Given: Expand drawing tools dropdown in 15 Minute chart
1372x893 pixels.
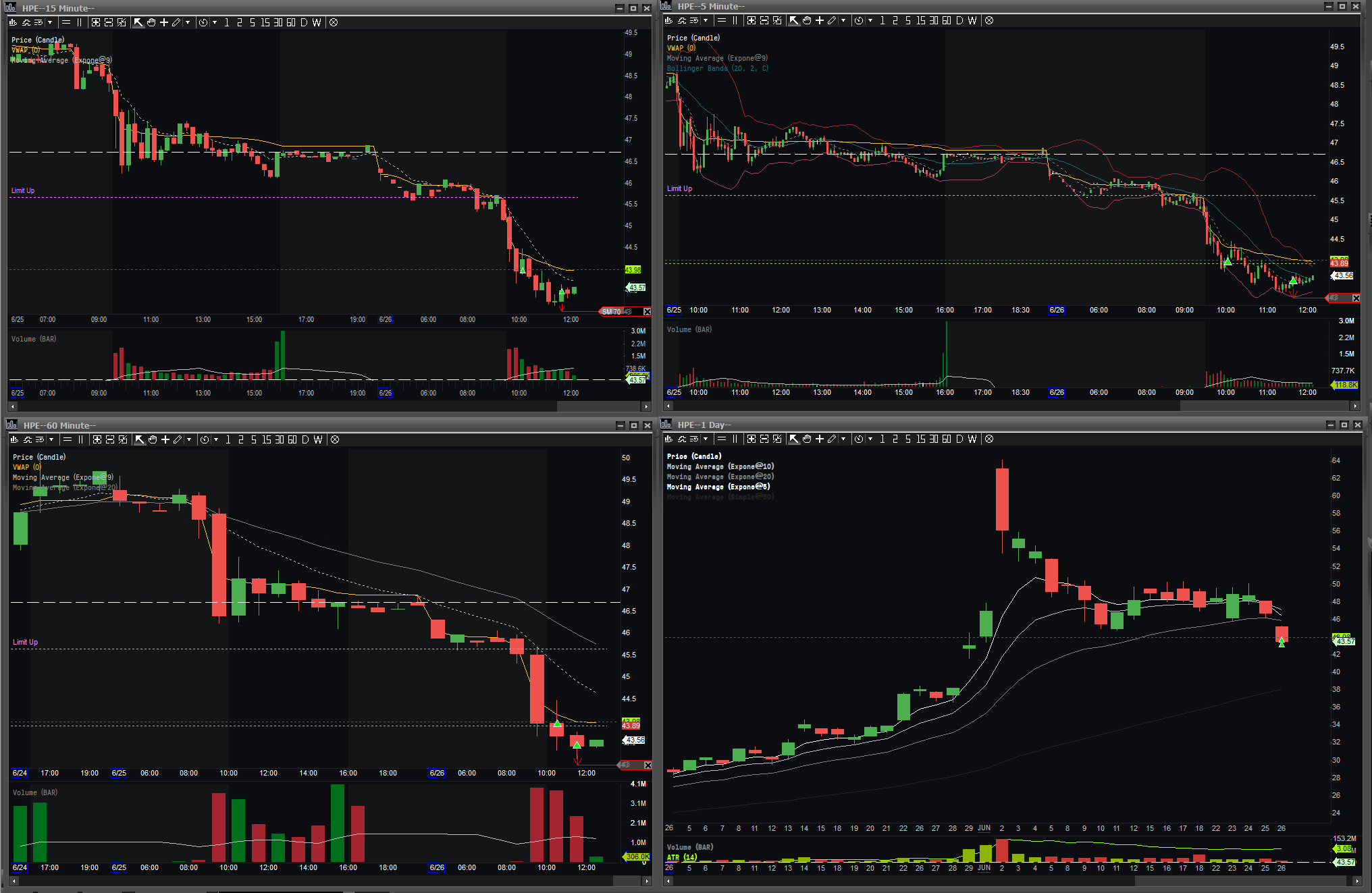Looking at the screenshot, I should point(188,22).
